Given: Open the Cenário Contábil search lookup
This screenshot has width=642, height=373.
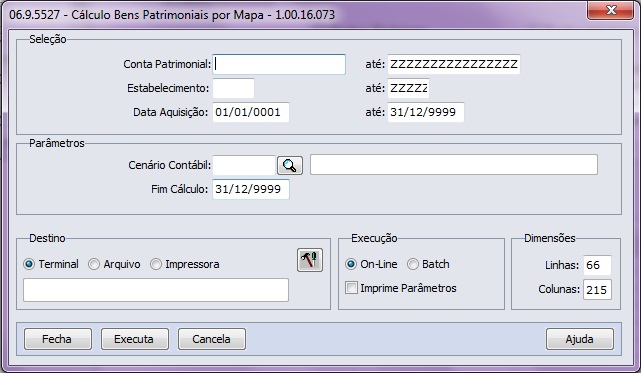Looking at the screenshot, I should tap(290, 165).
